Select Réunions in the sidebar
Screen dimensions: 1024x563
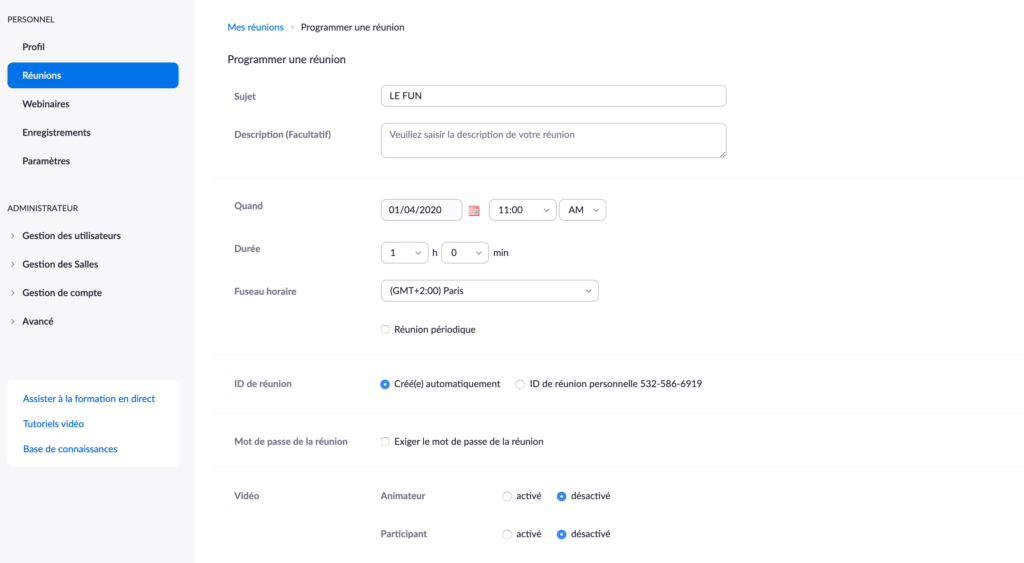(x=93, y=76)
